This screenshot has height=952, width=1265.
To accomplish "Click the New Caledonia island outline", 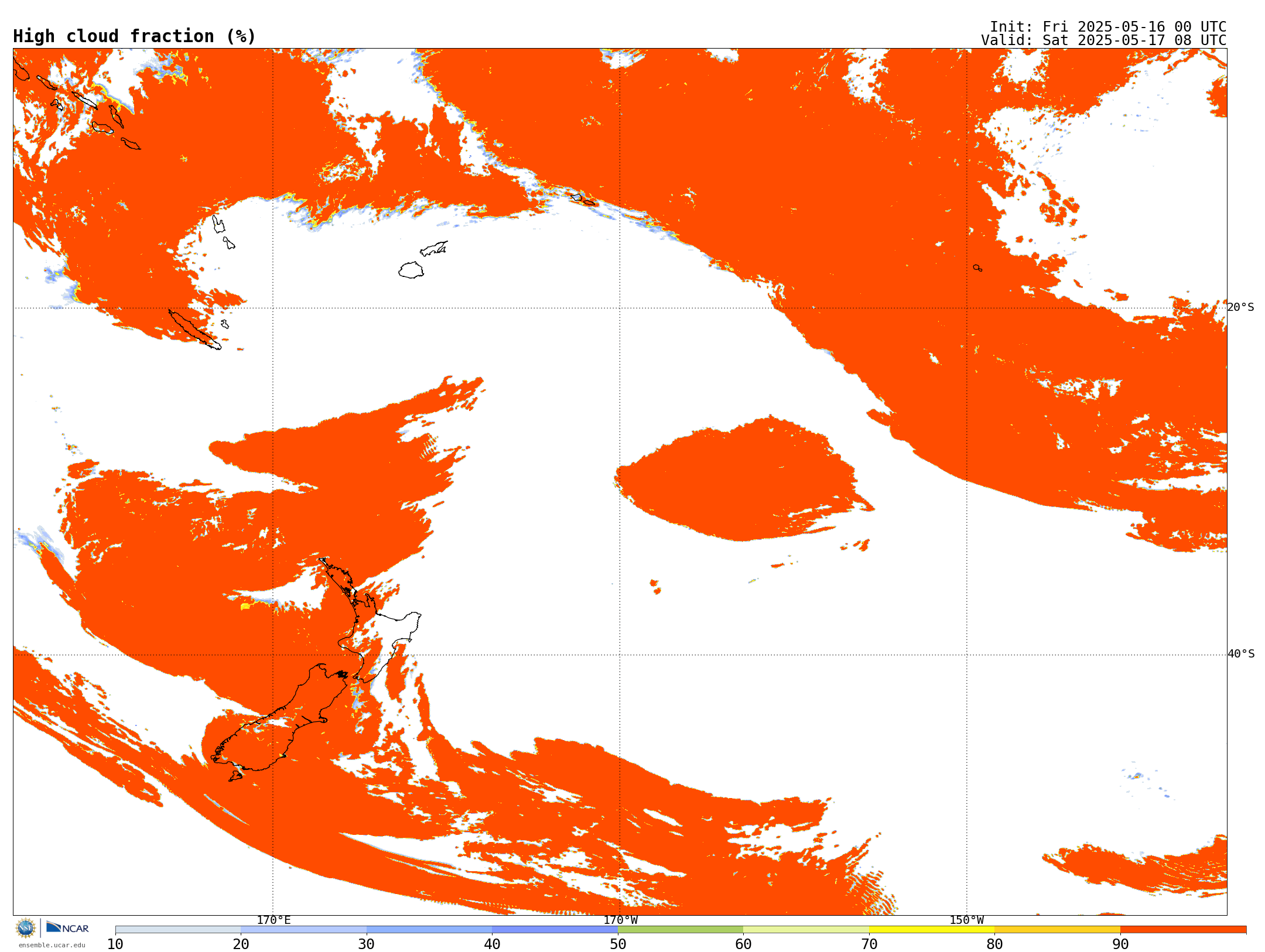I will tap(194, 330).
